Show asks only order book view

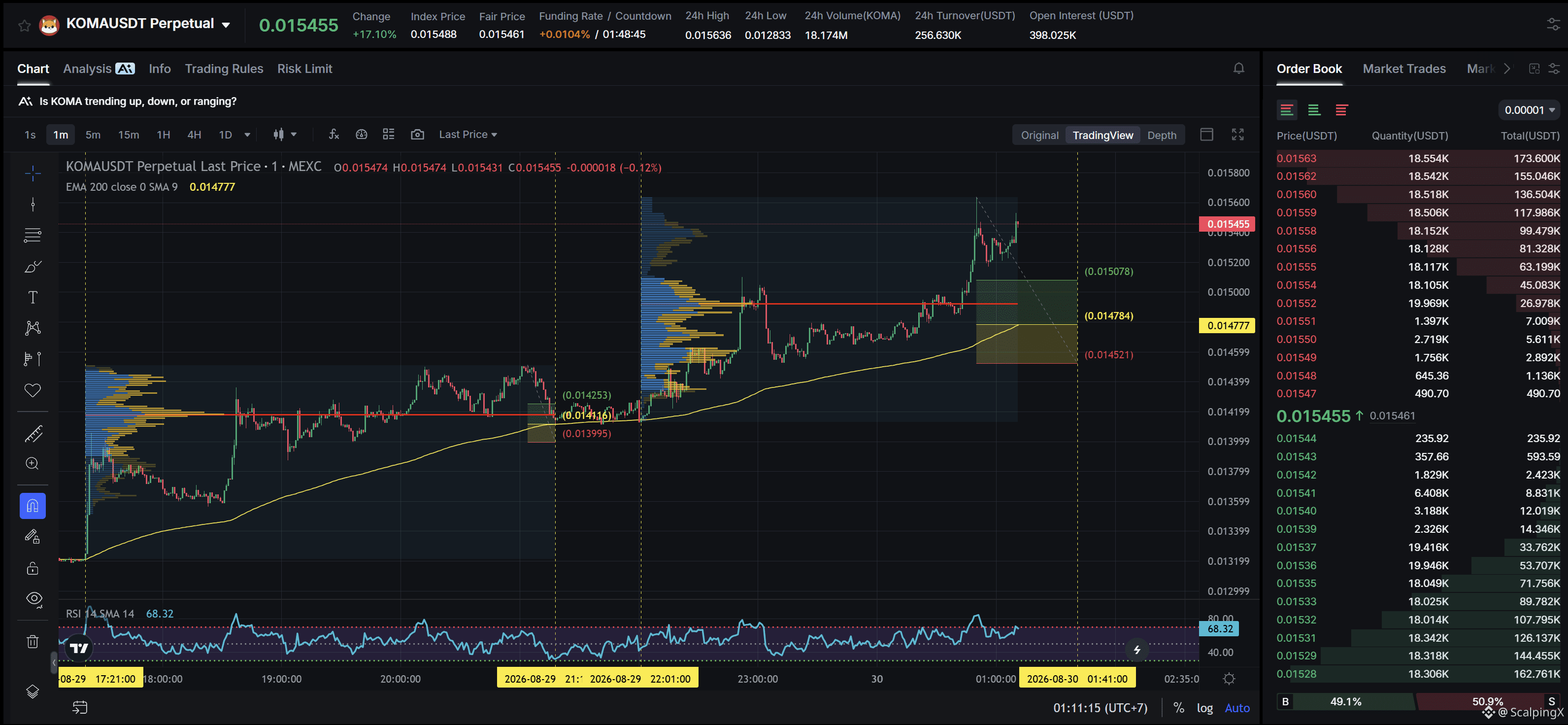pos(1341,110)
